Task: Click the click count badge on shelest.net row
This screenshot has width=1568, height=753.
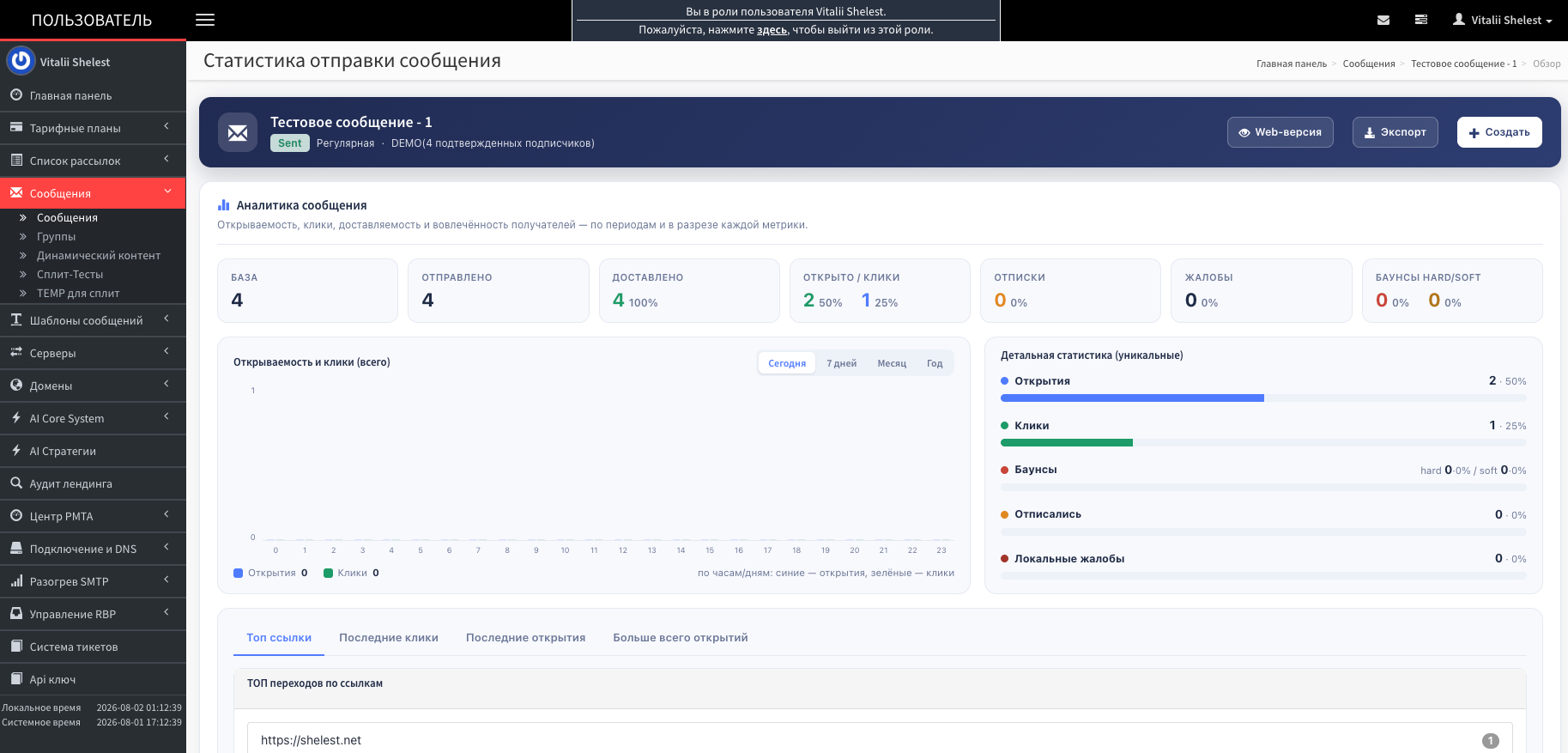Action: [1491, 740]
